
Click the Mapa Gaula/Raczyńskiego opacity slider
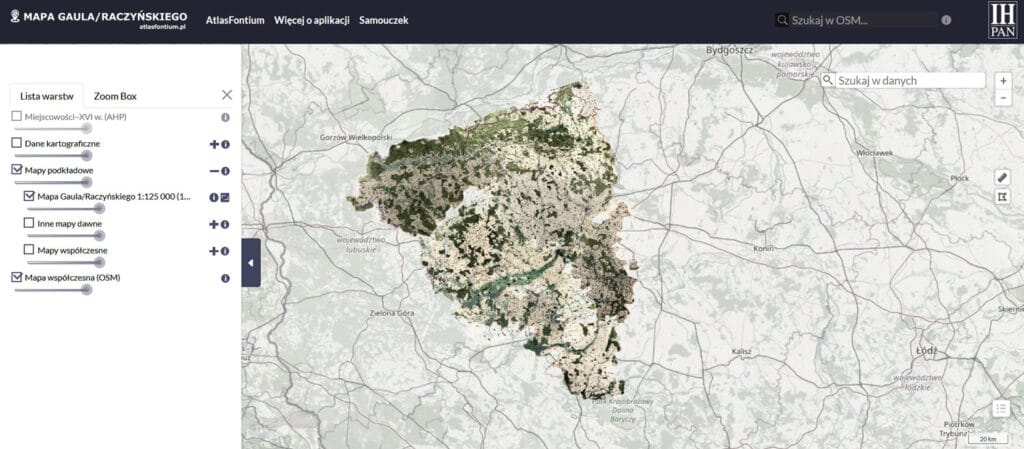coord(70,209)
